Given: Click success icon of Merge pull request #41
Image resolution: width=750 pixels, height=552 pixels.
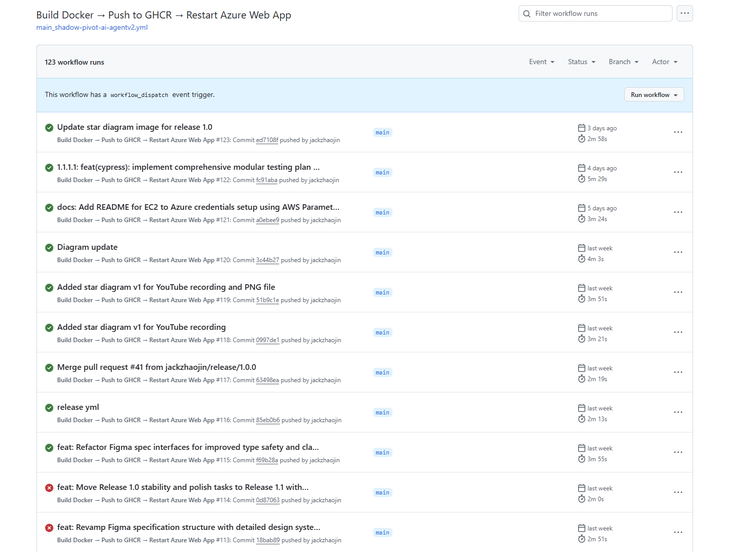Looking at the screenshot, I should pyautogui.click(x=49, y=368).
